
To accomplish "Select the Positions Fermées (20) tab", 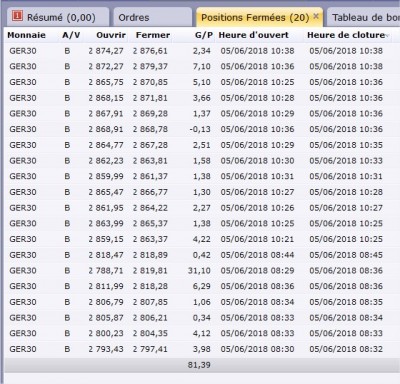I will (255, 17).
